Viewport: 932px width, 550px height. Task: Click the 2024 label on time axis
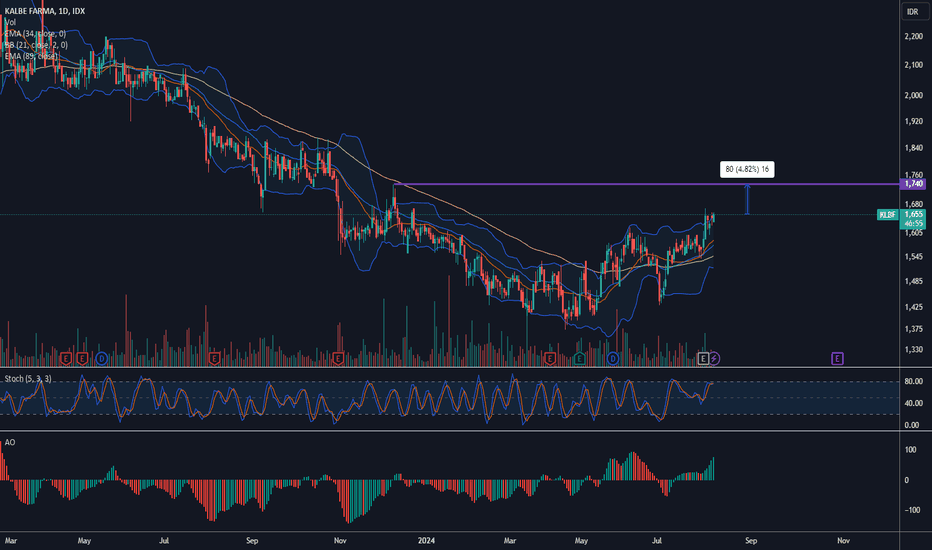click(x=426, y=540)
